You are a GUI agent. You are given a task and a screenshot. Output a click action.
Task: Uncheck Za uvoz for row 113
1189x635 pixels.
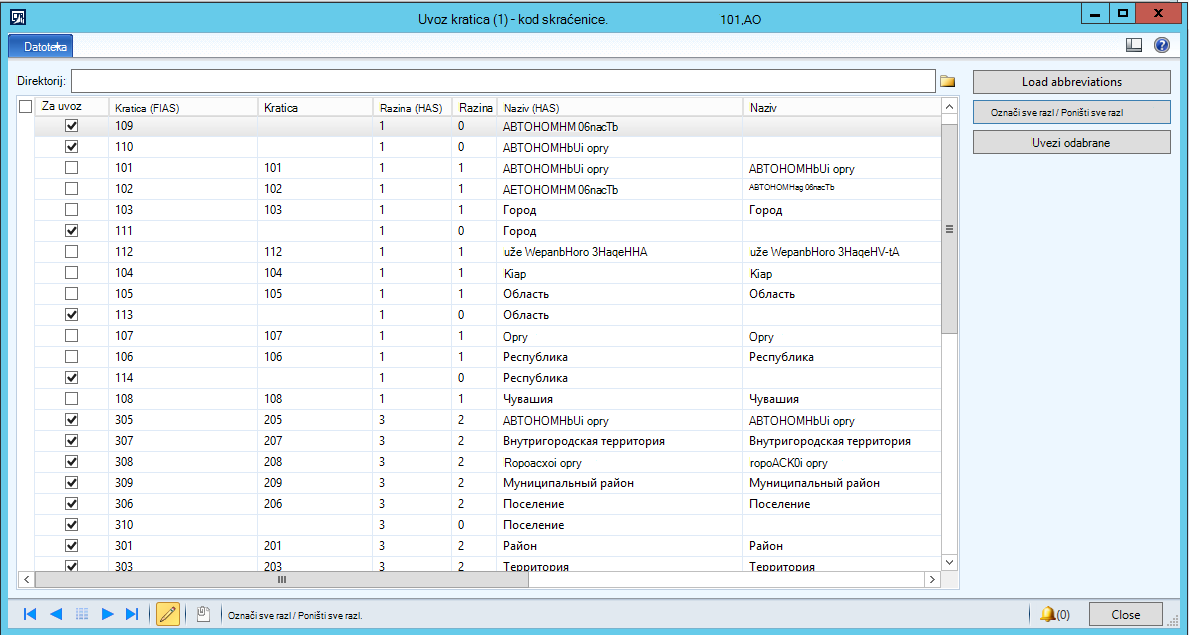[72, 314]
